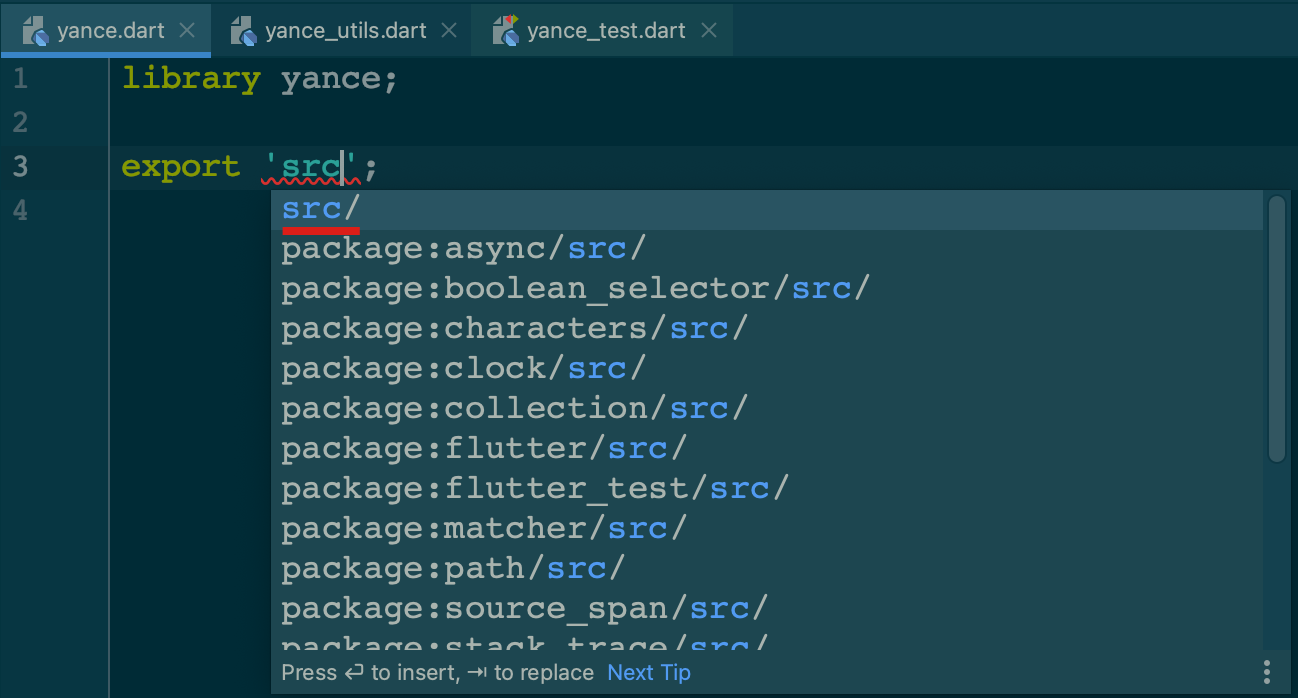Choose the package:flutter_test/src/ completion
1298x698 pixels.
coord(767,489)
